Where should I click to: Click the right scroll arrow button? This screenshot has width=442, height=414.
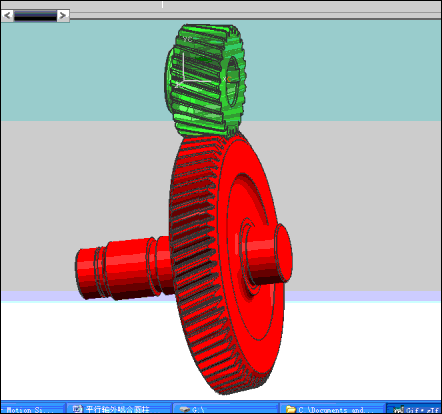(x=63, y=15)
